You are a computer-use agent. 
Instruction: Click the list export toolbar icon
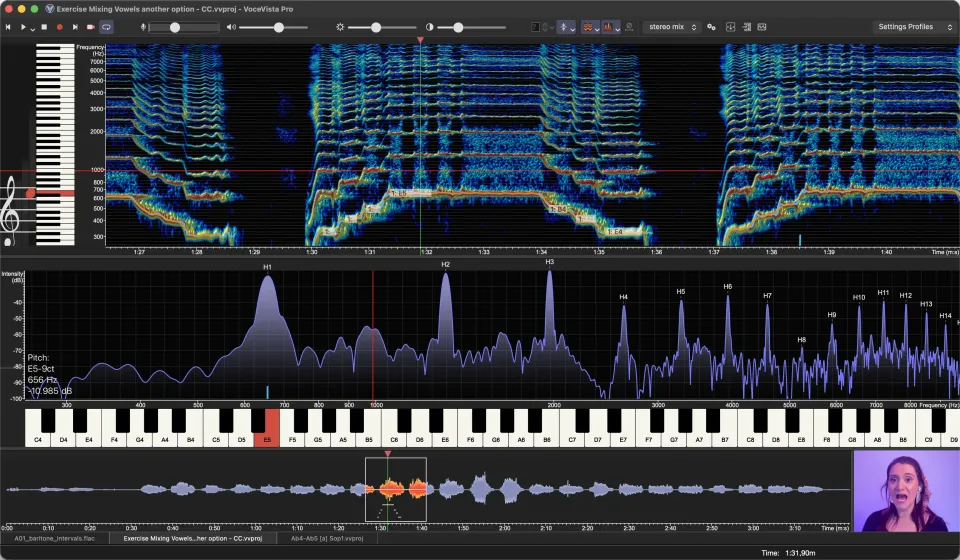(747, 27)
